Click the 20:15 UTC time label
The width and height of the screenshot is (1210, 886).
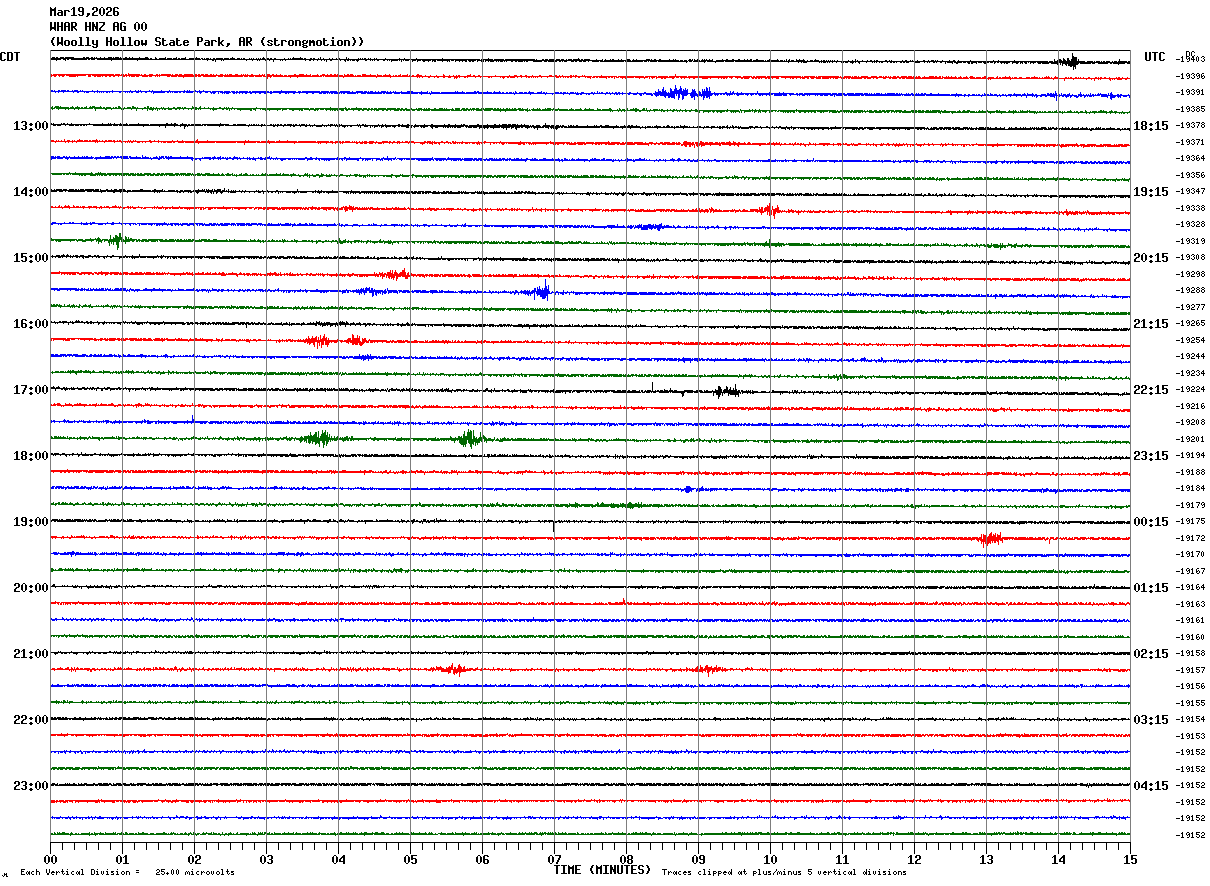1151,258
